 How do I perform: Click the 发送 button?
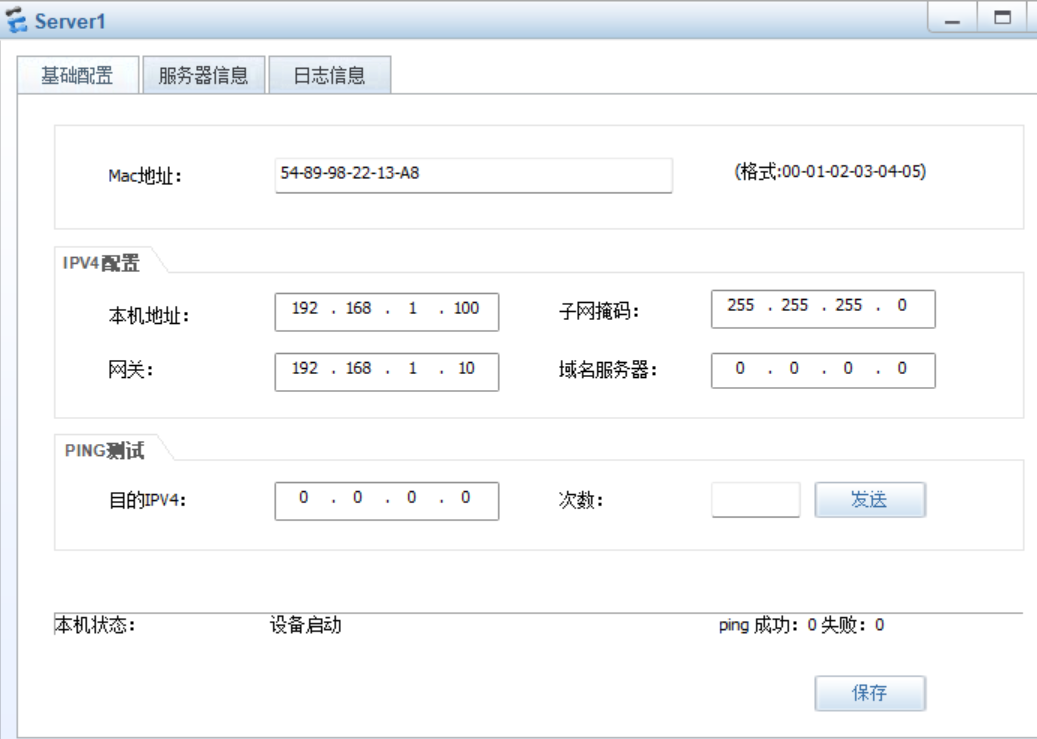pos(870,500)
